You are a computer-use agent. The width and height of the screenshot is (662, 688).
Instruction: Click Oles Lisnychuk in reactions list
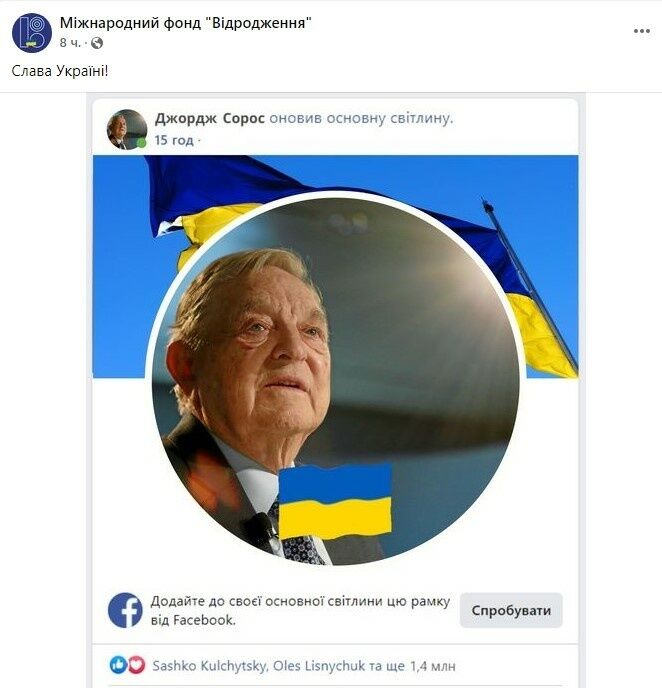point(319,666)
